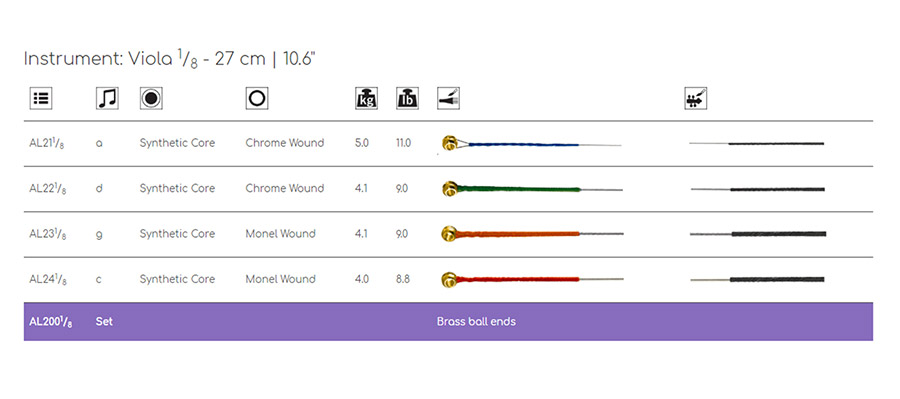Click the peg end column icon
900x399 pixels.
click(696, 98)
